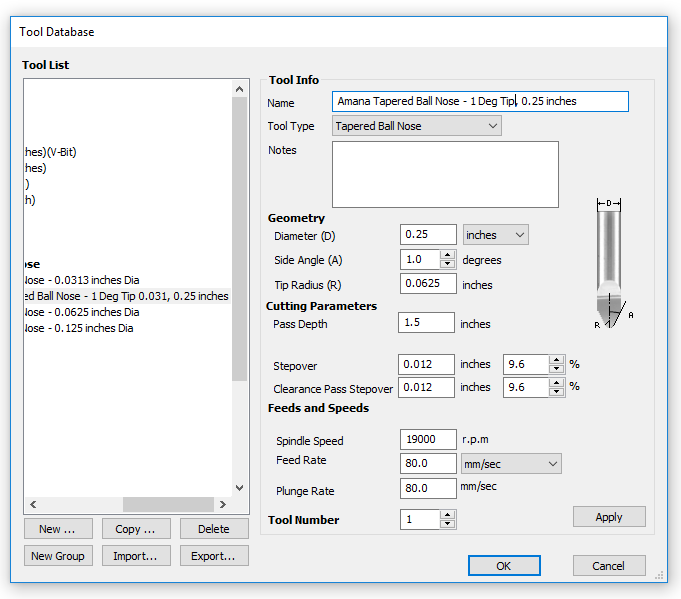This screenshot has width=681, height=599.
Task: Click the Apply button
Action: [x=608, y=517]
